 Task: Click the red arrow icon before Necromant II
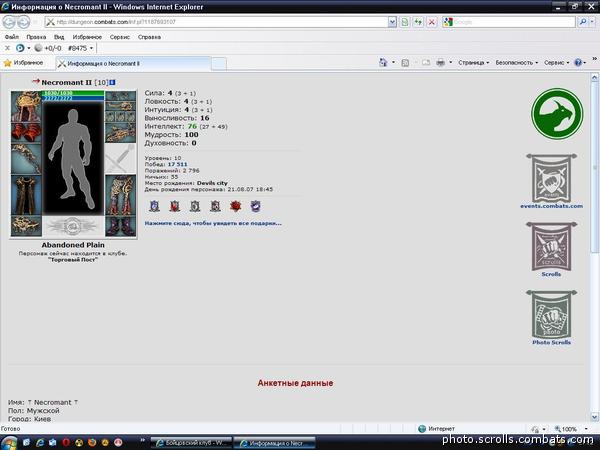tap(36, 82)
